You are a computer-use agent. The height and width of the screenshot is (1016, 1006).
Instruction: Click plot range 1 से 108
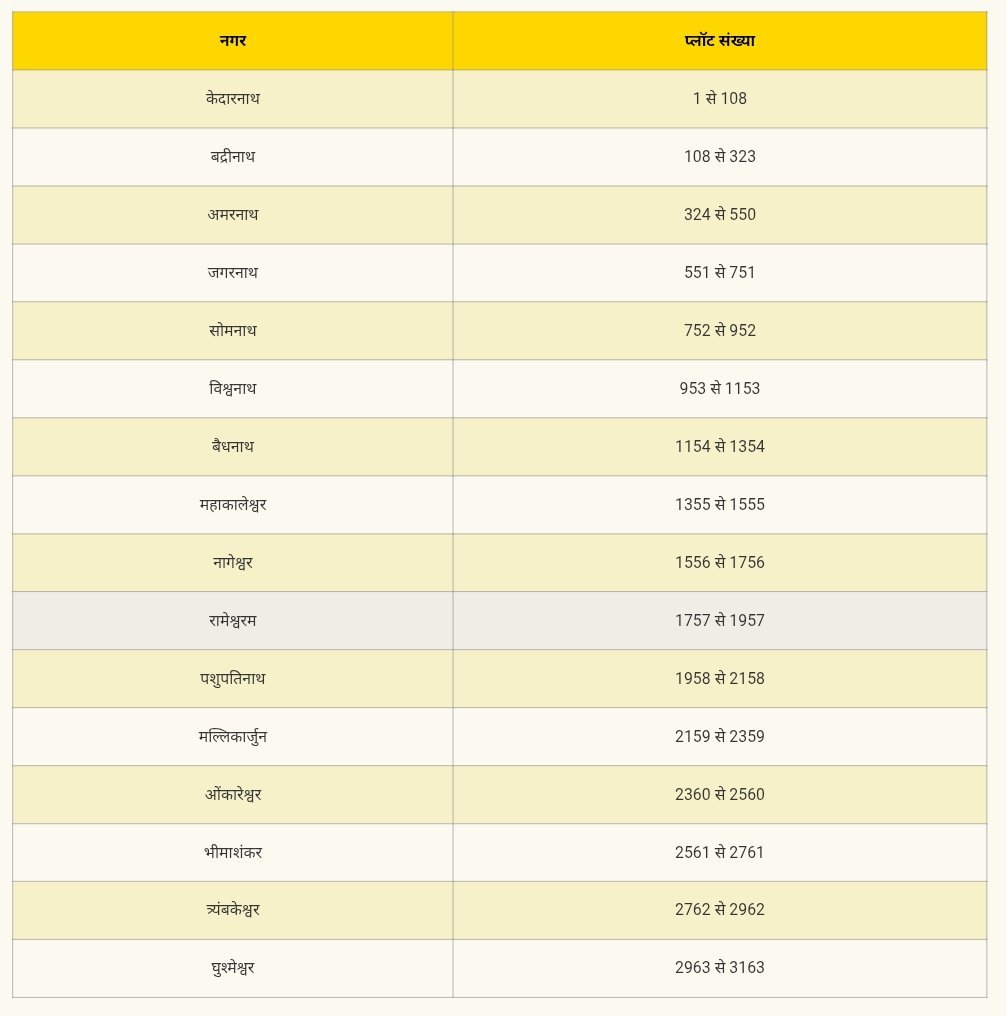pyautogui.click(x=720, y=98)
